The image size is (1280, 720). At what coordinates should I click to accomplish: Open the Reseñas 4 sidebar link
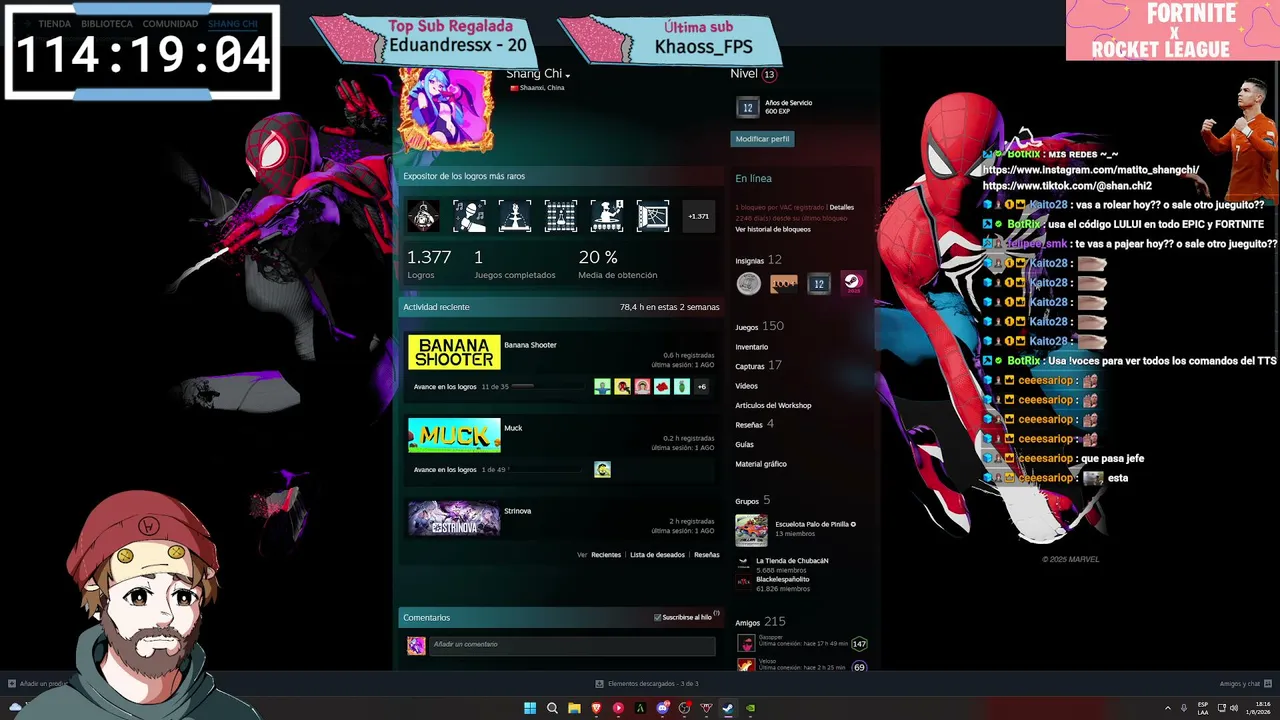point(755,424)
